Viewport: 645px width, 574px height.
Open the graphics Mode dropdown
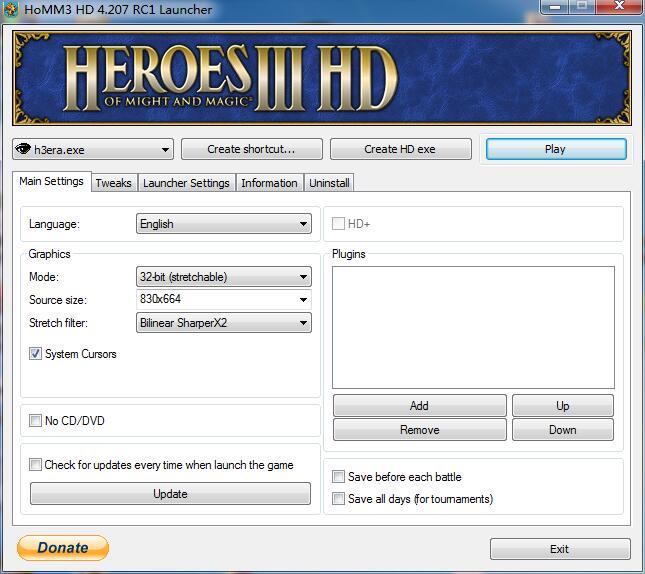pyautogui.click(x=224, y=277)
